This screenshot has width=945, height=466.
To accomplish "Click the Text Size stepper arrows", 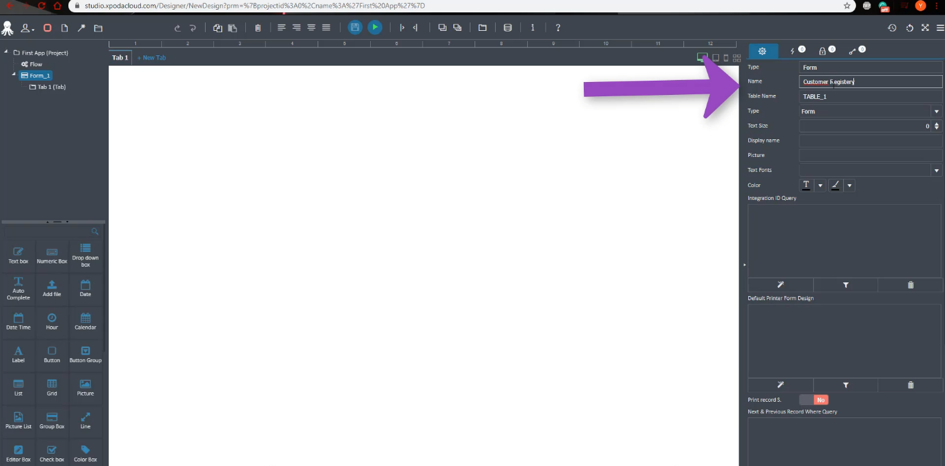I will (937, 126).
